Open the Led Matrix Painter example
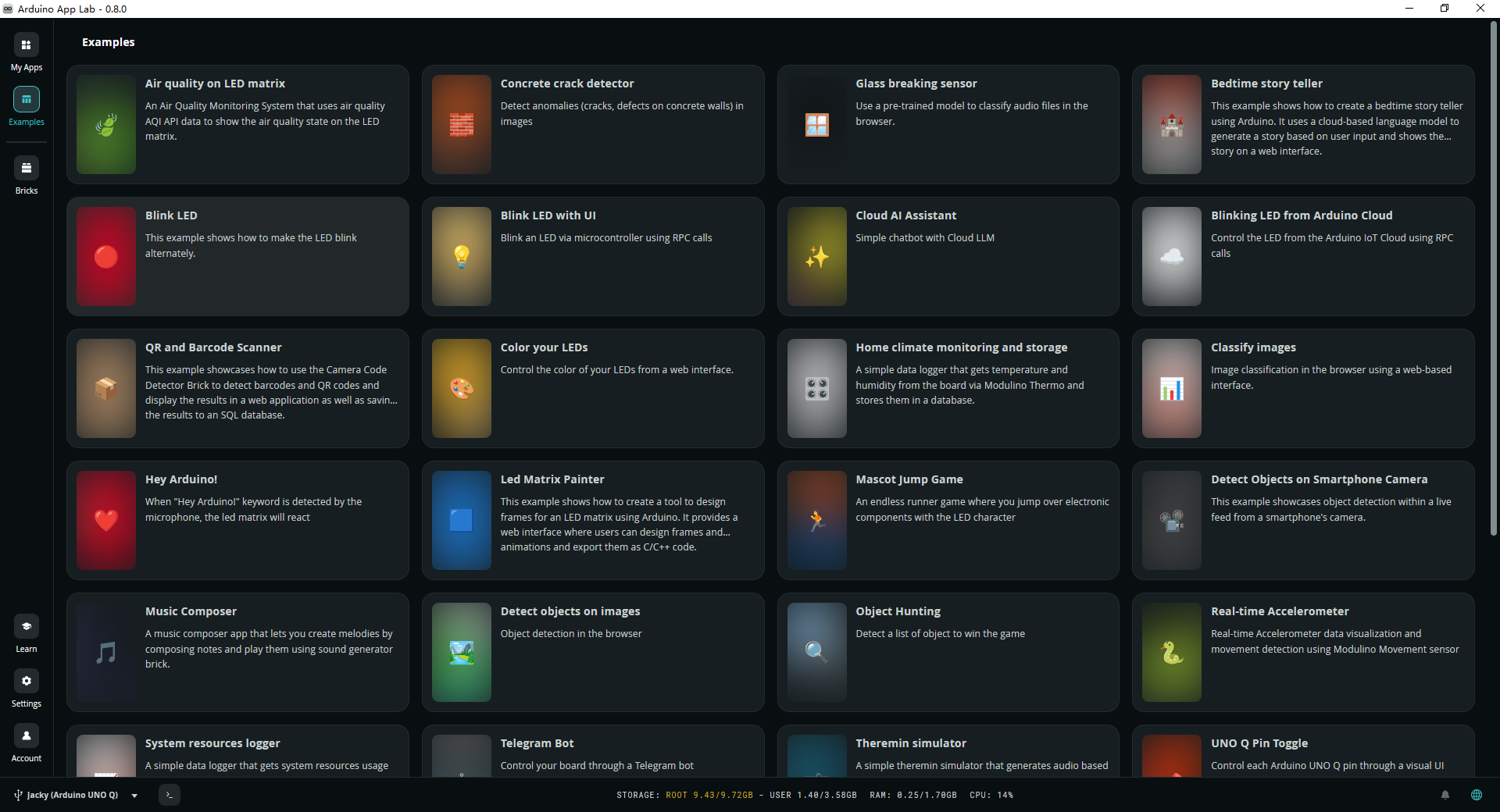Viewport: 1500px width, 812px height. point(593,520)
